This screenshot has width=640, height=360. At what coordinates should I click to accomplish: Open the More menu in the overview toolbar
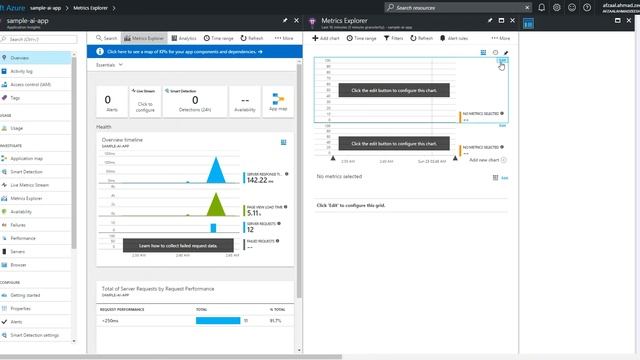pyautogui.click(x=284, y=38)
